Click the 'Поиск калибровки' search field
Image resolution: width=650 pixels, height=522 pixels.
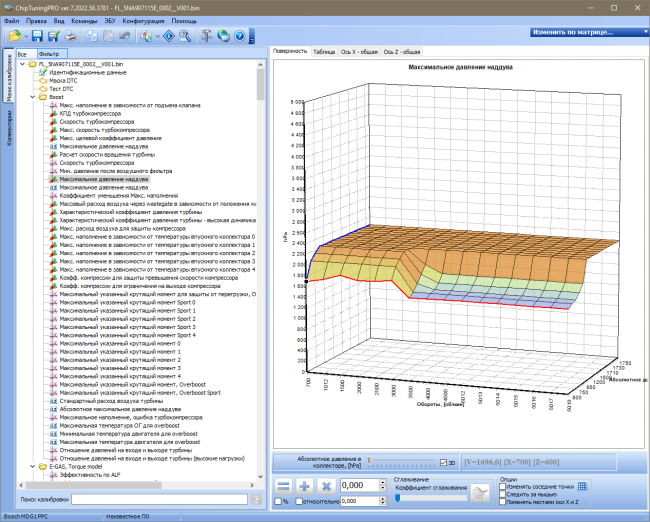click(x=159, y=500)
